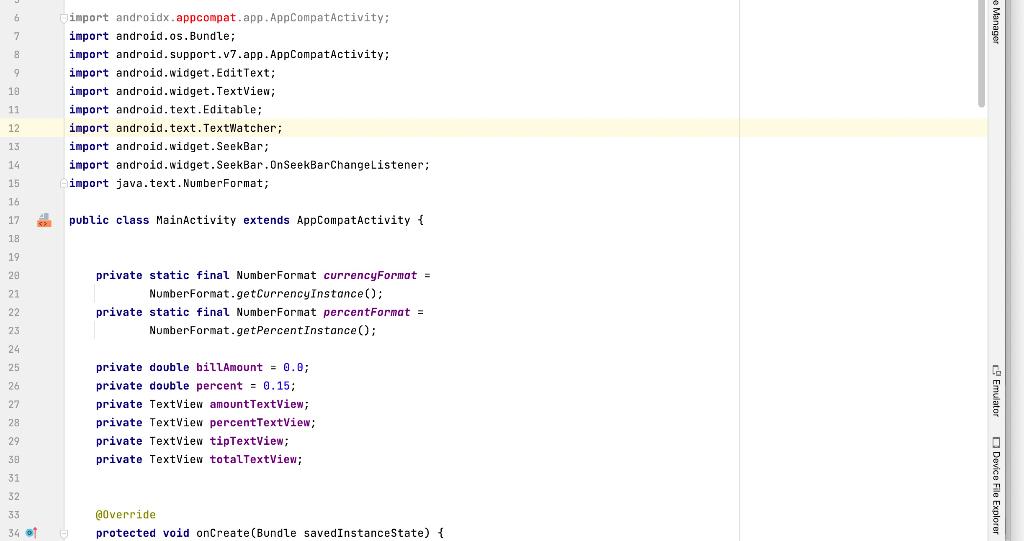
Task: Collapse the imports block with its fold marker
Action: pyautogui.click(x=63, y=18)
